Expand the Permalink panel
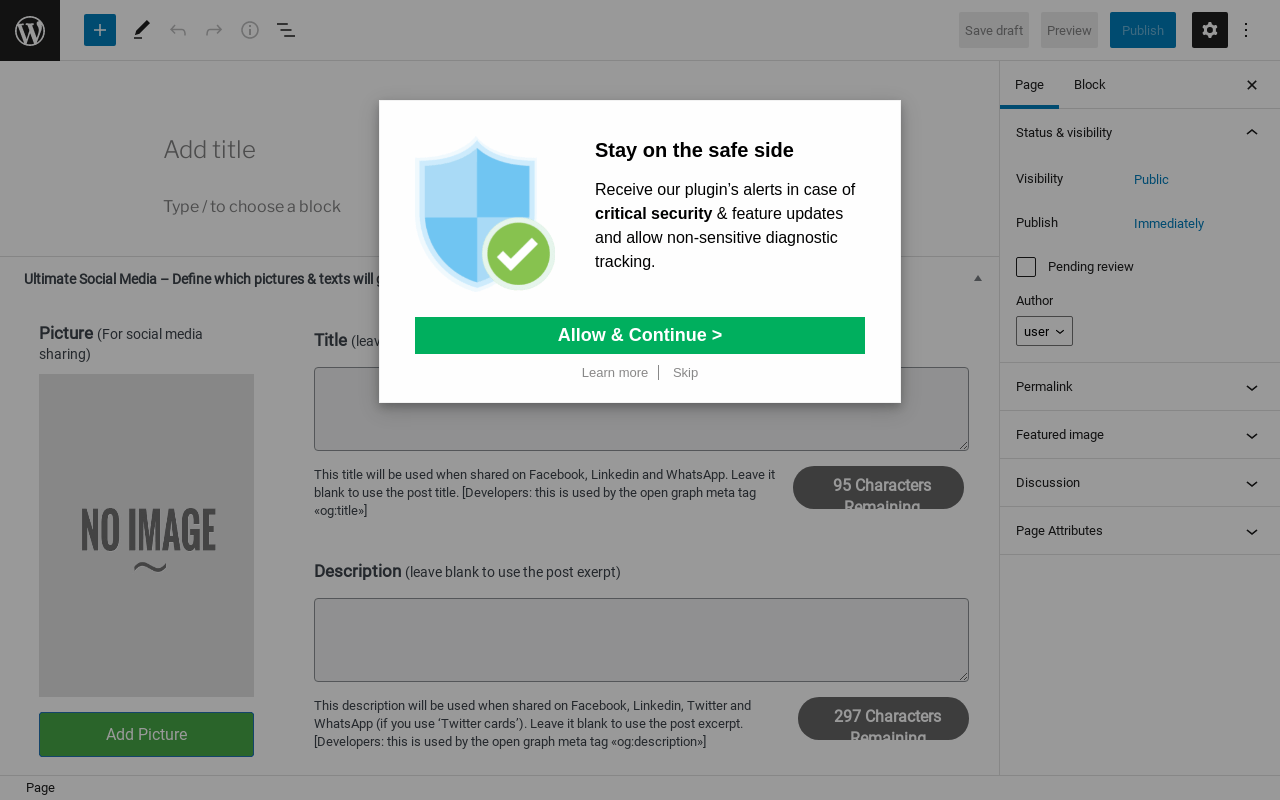 (x=1139, y=387)
